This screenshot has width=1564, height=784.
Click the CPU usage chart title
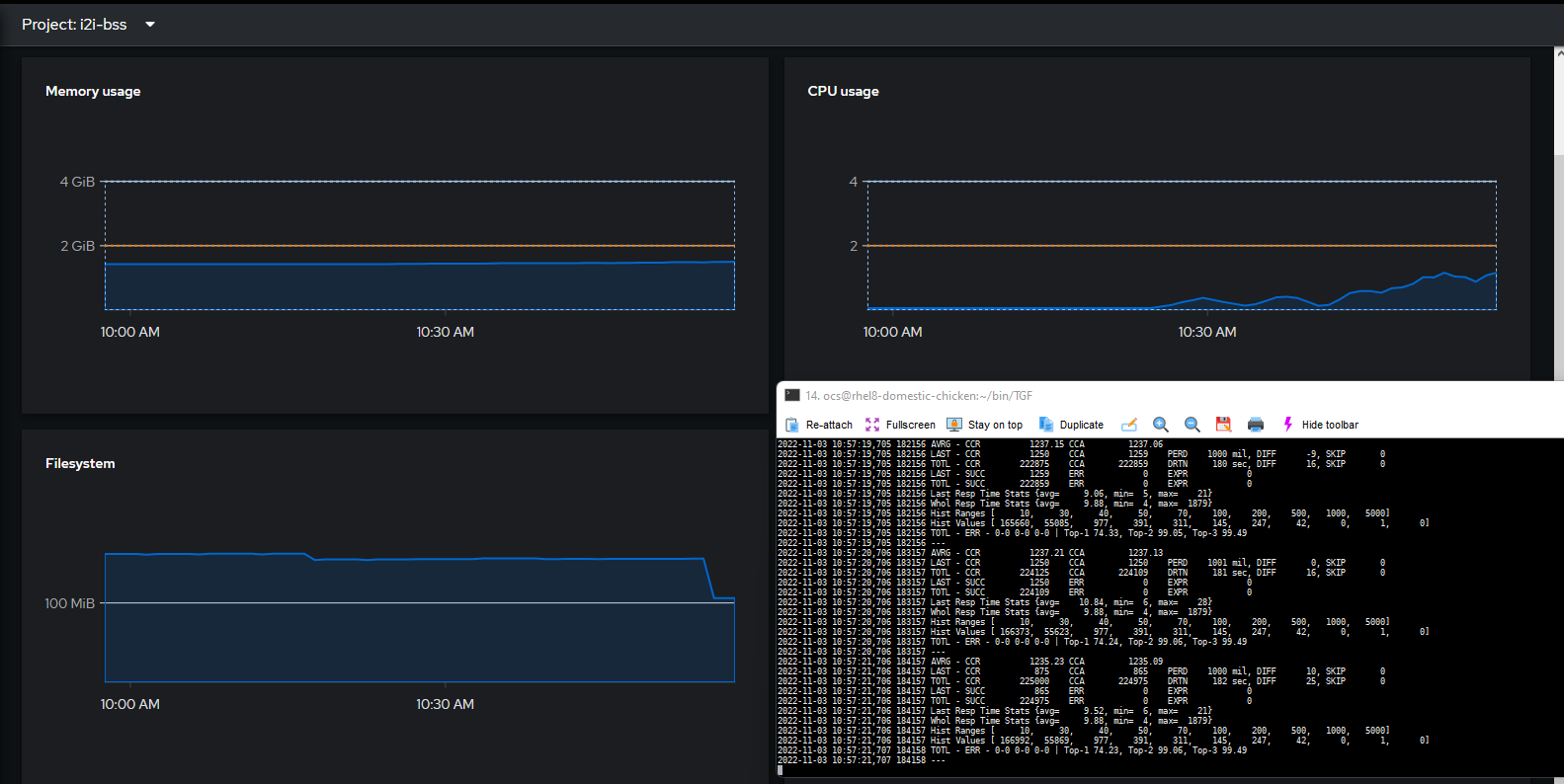[843, 91]
